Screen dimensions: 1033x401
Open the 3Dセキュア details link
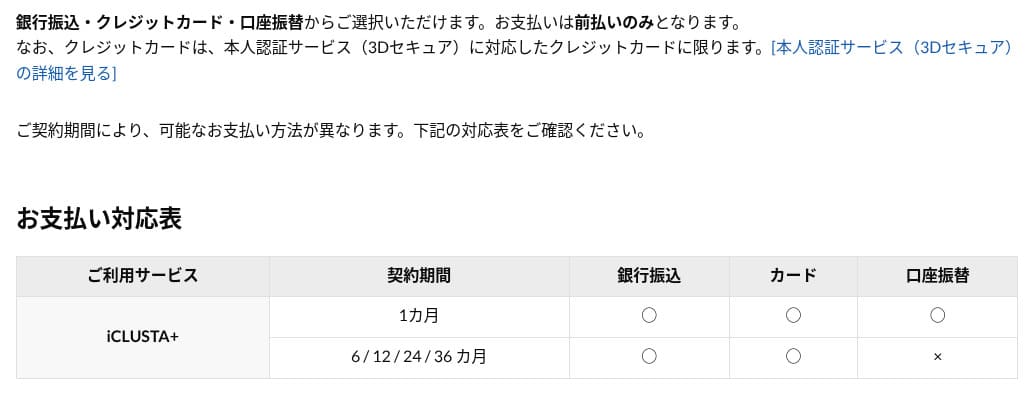coord(891,47)
